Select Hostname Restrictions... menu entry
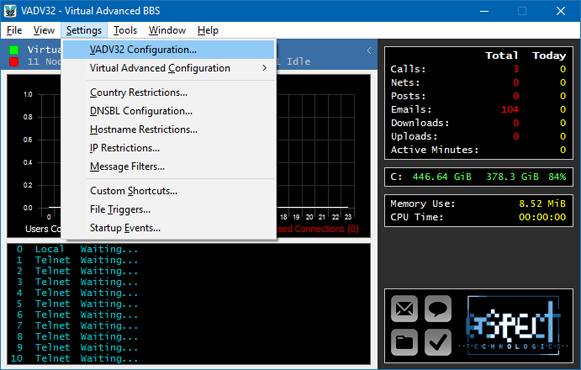Screen dimensions: 581x370 169,129
